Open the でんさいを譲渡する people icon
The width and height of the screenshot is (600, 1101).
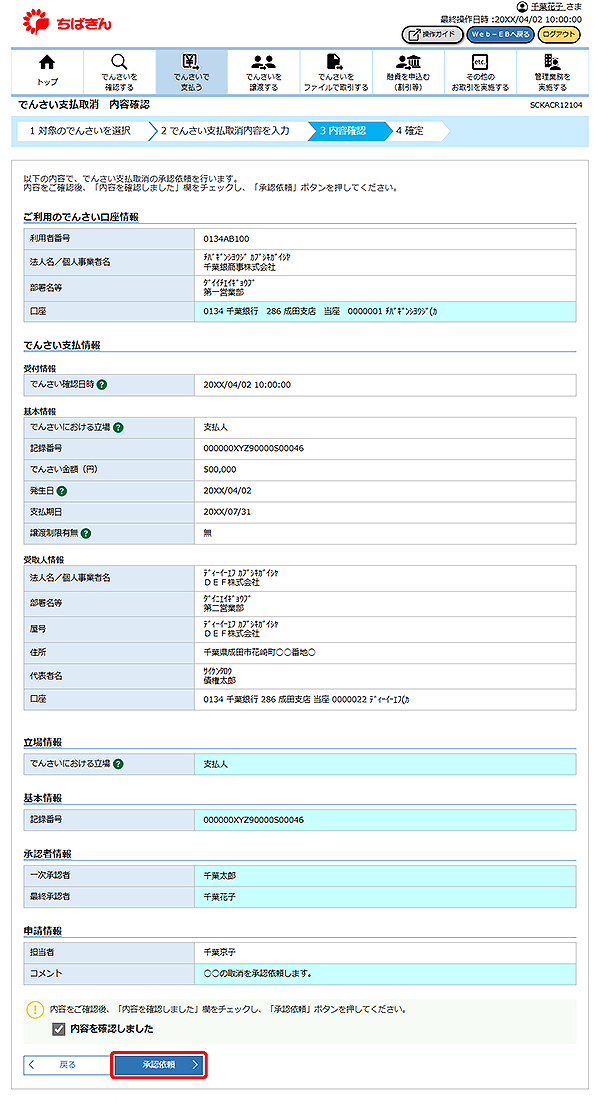pyautogui.click(x=263, y=62)
